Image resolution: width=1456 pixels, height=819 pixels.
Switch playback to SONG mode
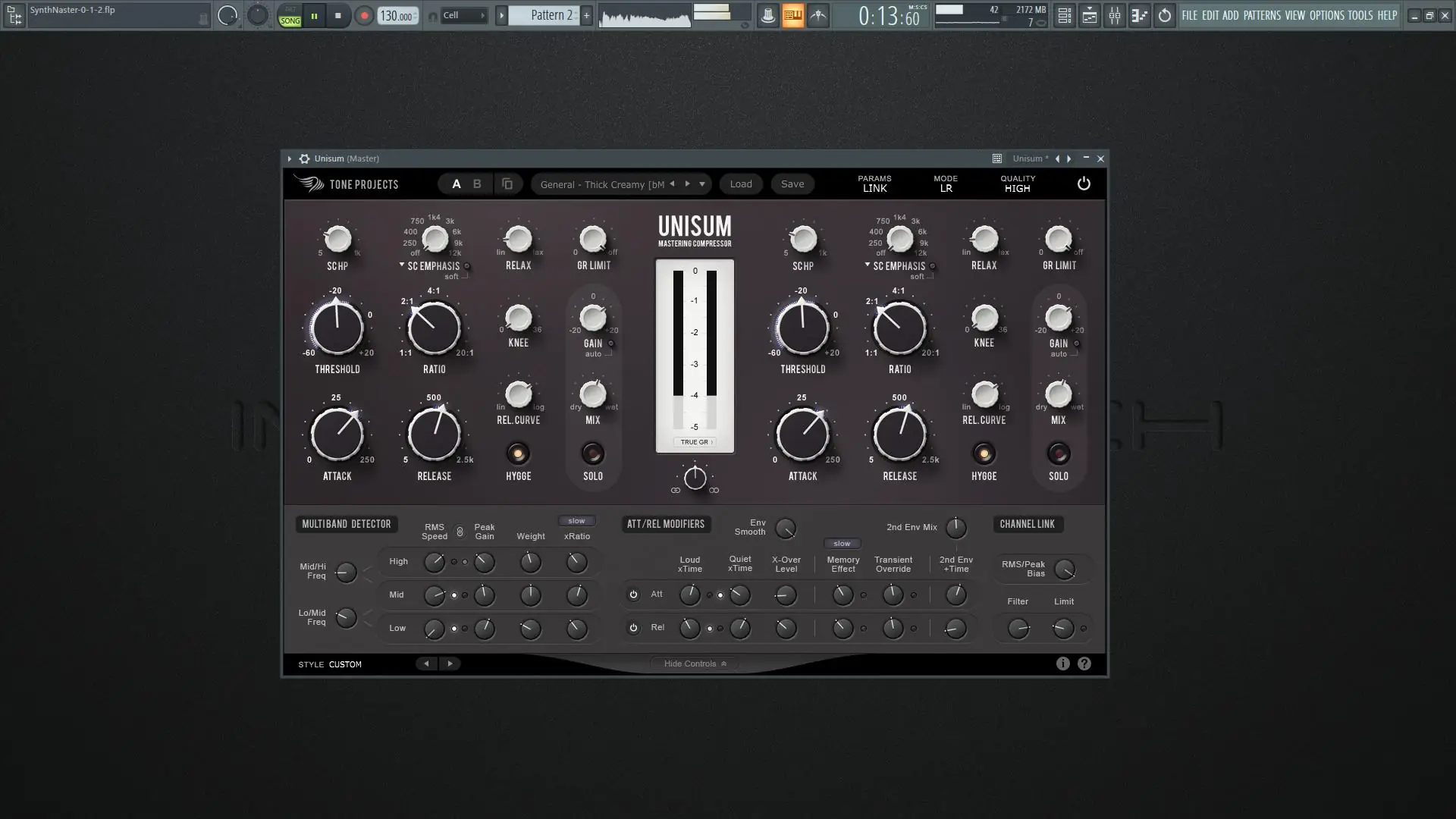click(x=289, y=20)
